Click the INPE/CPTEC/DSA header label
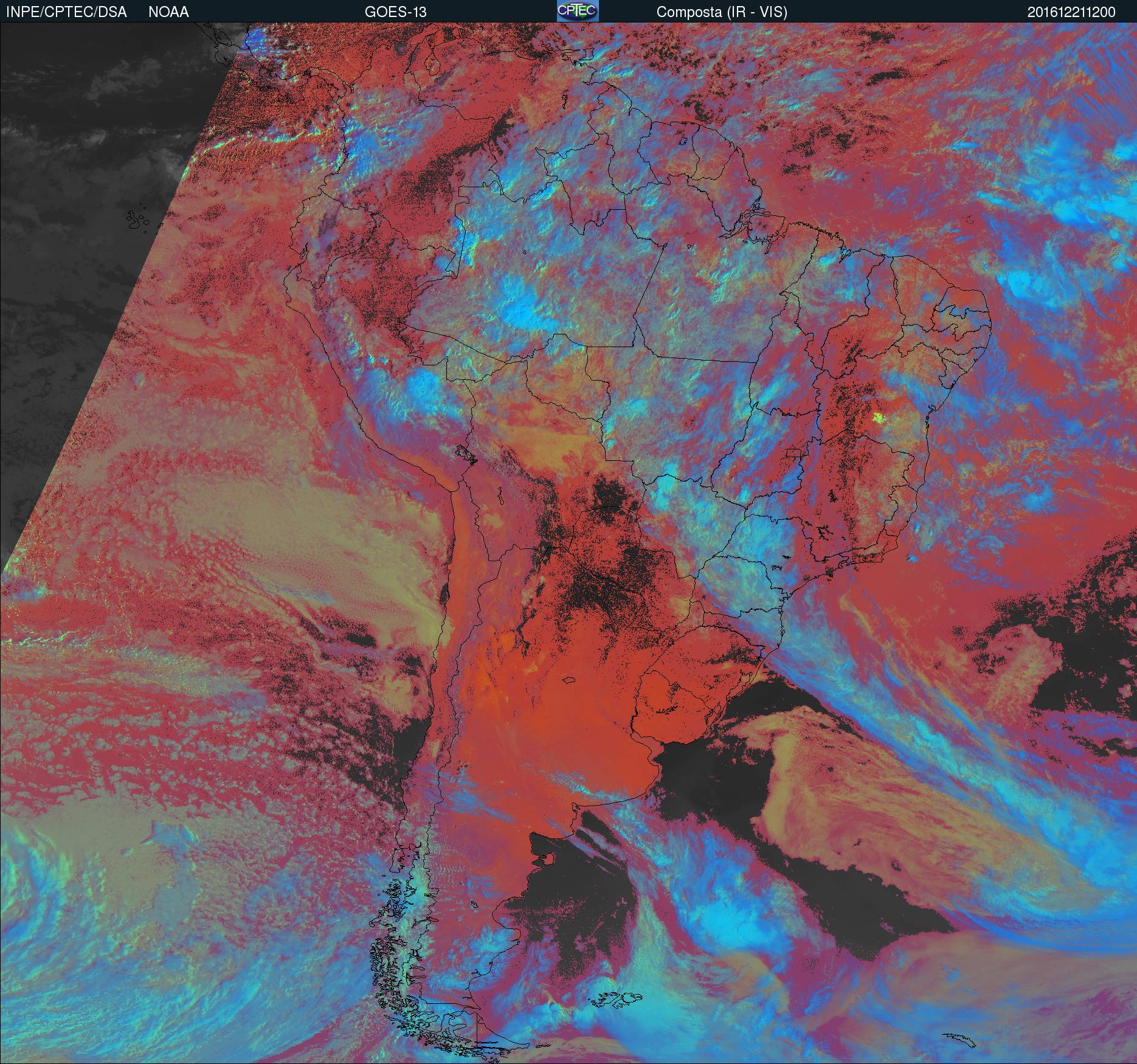This screenshot has width=1137, height=1064. 66,12
